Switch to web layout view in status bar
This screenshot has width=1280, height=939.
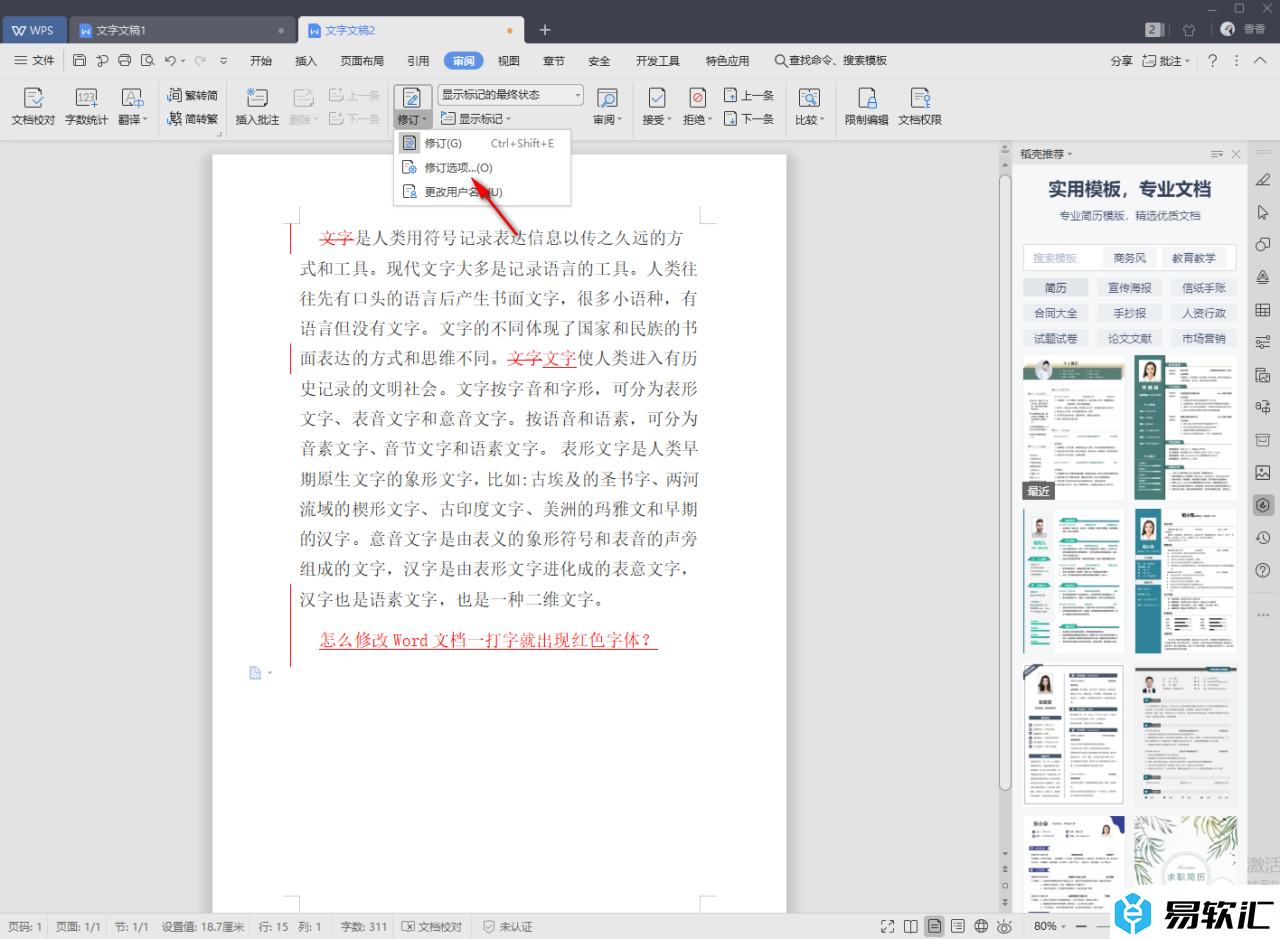(x=981, y=927)
